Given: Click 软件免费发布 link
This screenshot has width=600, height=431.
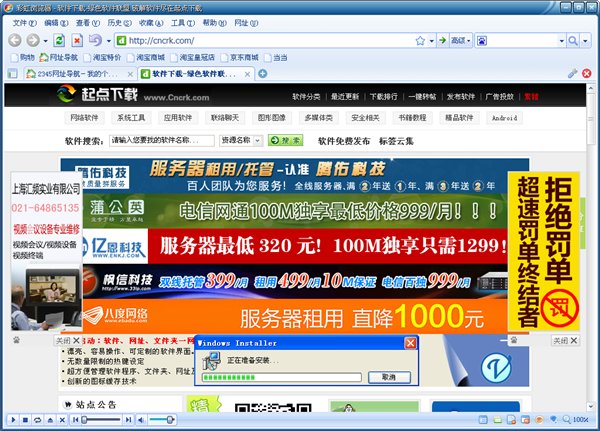Looking at the screenshot, I should tap(344, 141).
